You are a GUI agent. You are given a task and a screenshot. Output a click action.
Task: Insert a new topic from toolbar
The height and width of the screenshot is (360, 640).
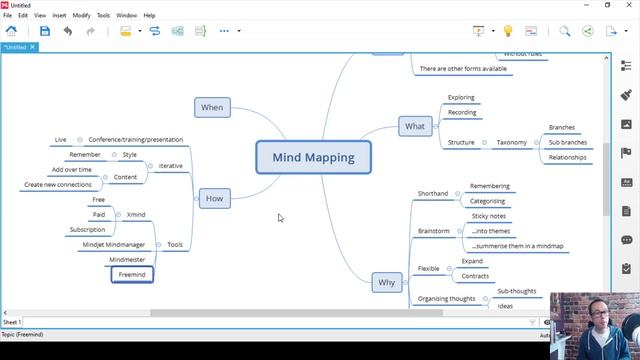pos(126,31)
